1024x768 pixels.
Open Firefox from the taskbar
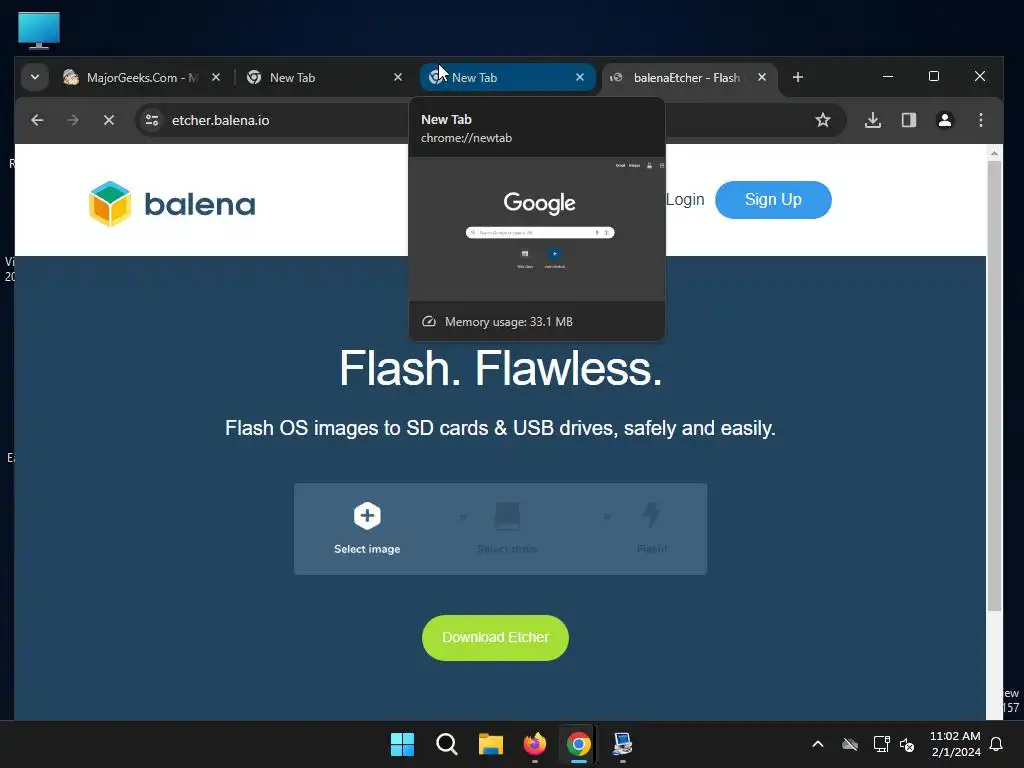point(535,744)
